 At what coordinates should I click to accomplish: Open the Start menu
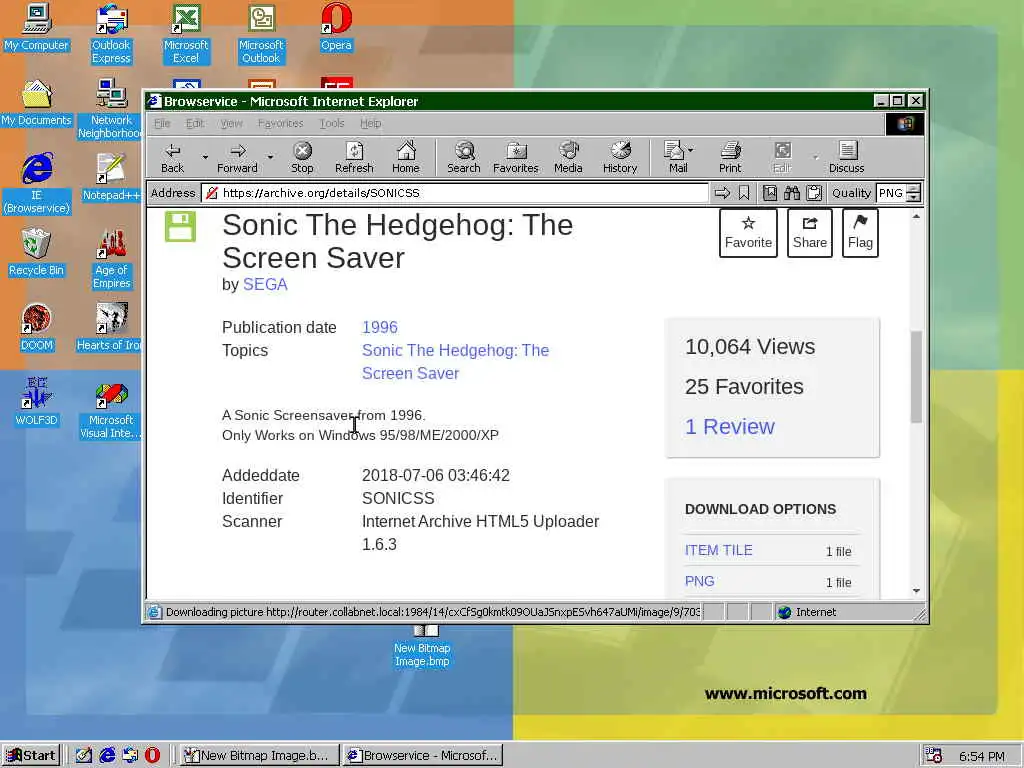[31, 756]
